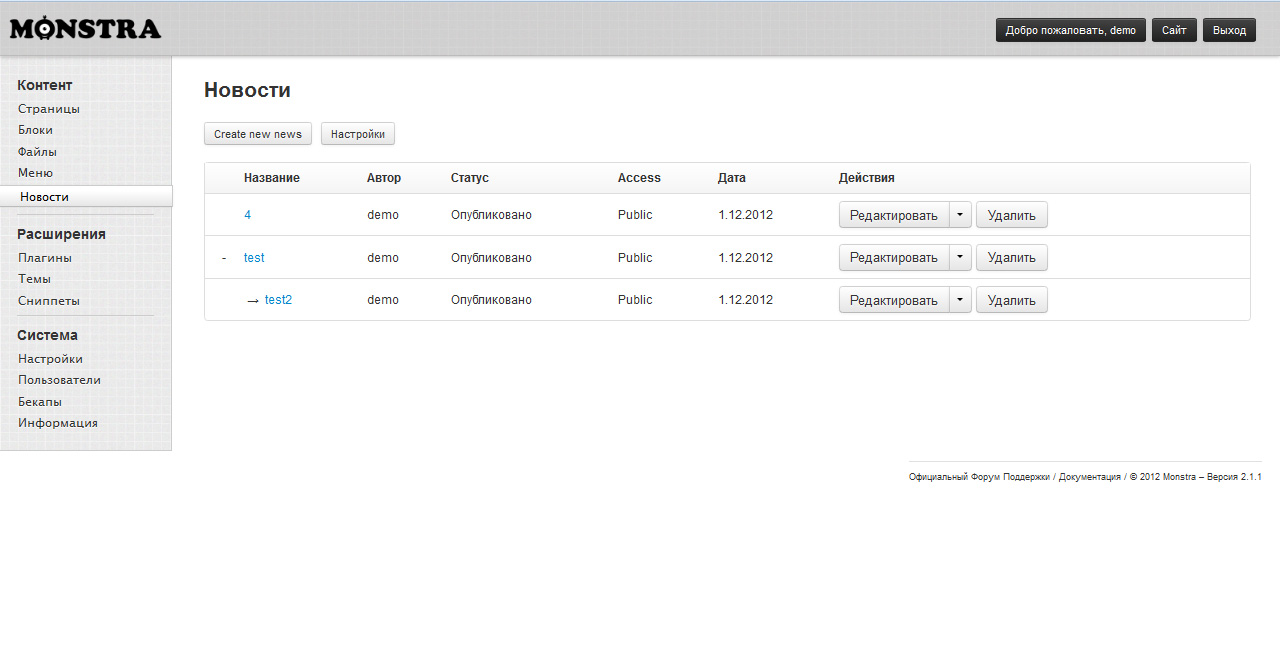Open the Файлы section
The width and height of the screenshot is (1280, 652).
pos(35,151)
